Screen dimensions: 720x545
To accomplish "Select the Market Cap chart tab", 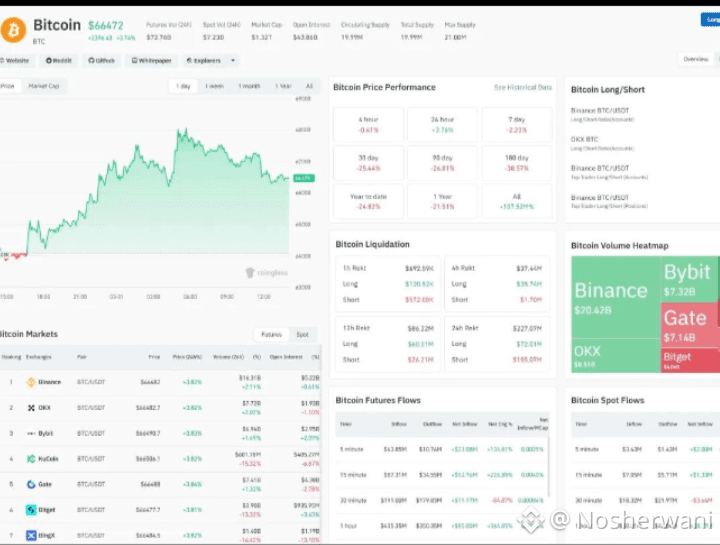I will point(44,86).
